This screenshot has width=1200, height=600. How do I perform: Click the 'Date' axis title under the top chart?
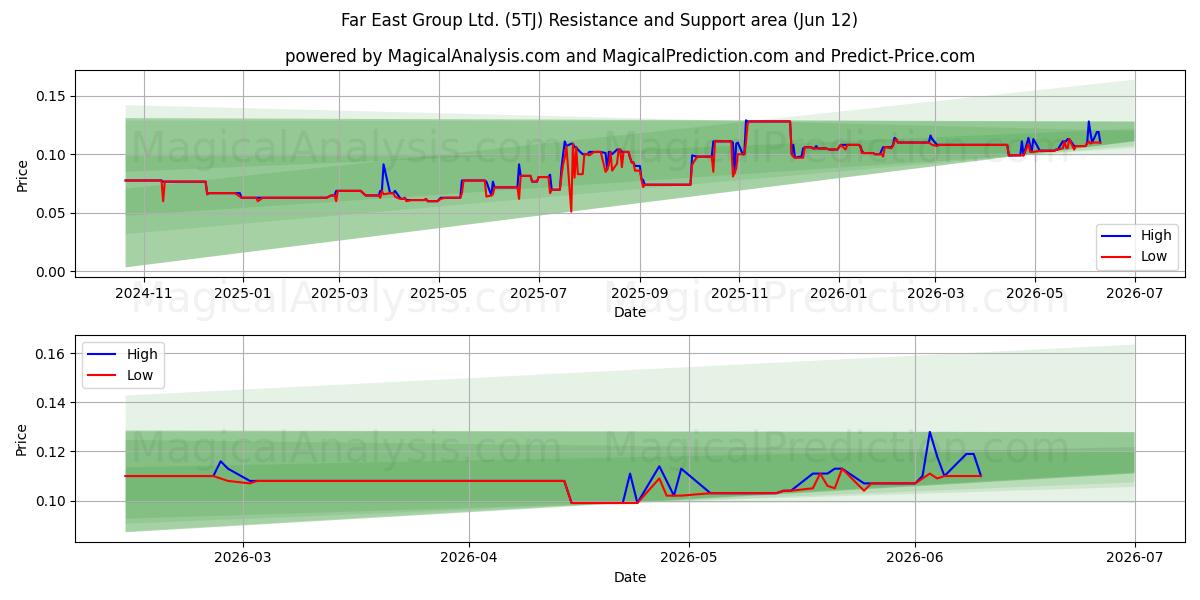630,312
